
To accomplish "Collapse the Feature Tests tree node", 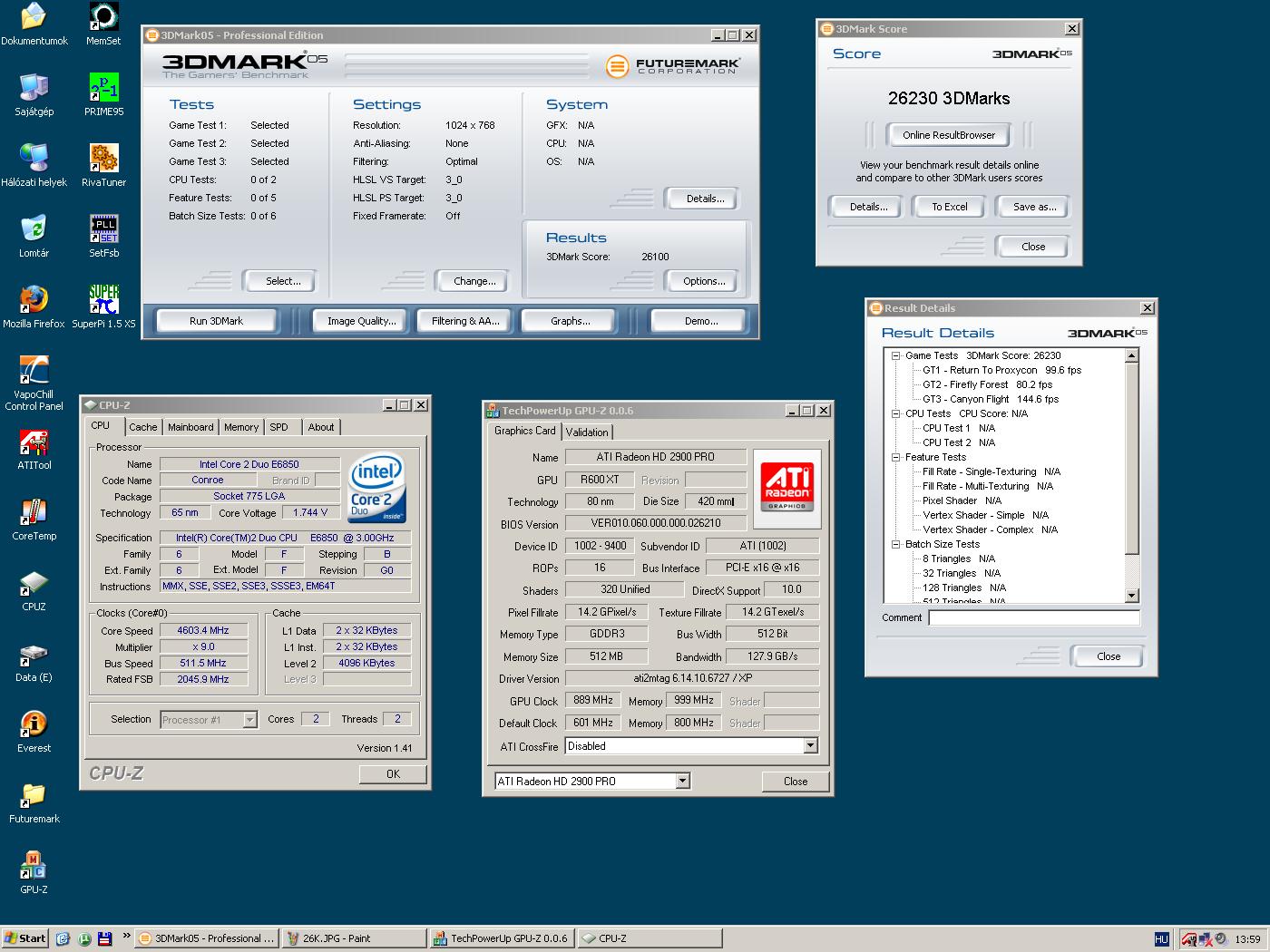I will click(895, 457).
